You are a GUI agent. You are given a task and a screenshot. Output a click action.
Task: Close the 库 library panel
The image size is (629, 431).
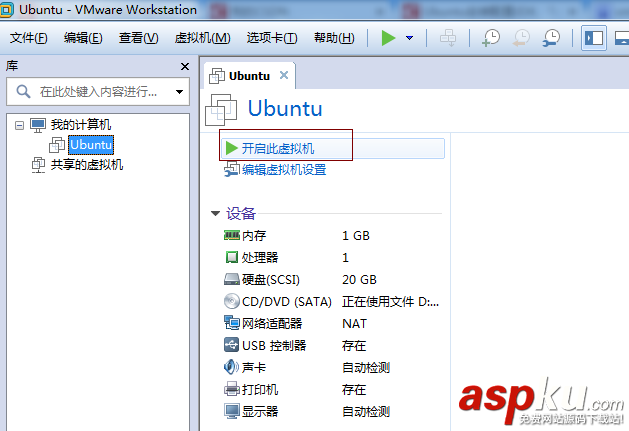point(185,66)
